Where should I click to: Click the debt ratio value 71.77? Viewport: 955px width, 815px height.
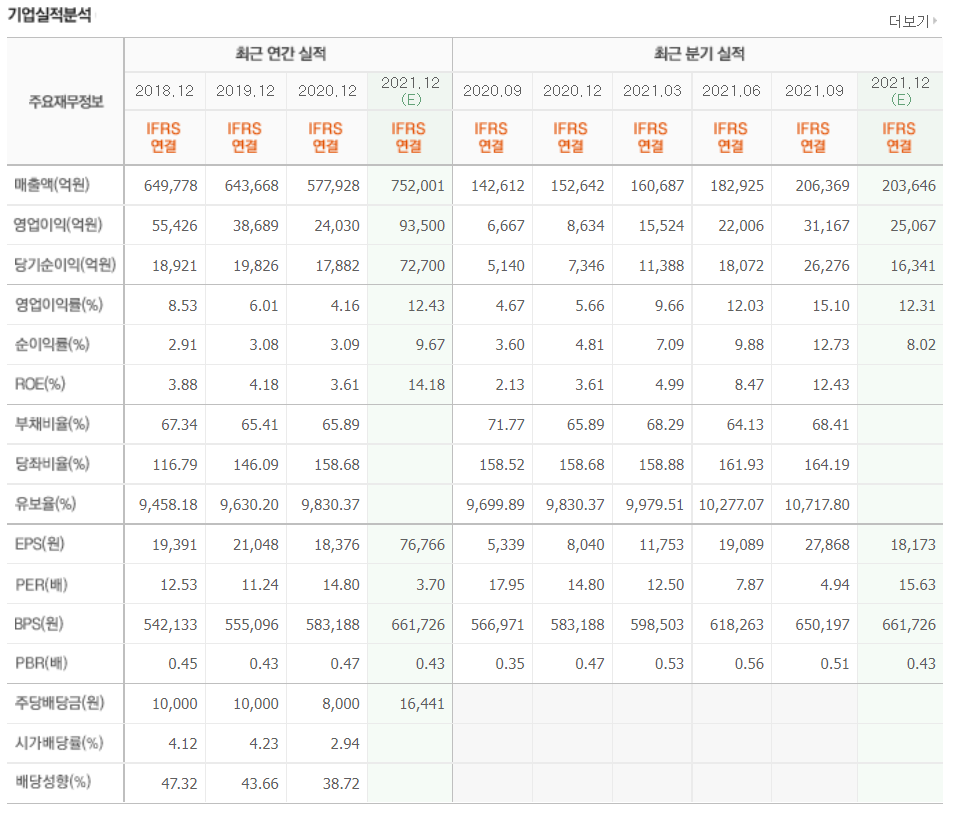(x=506, y=425)
